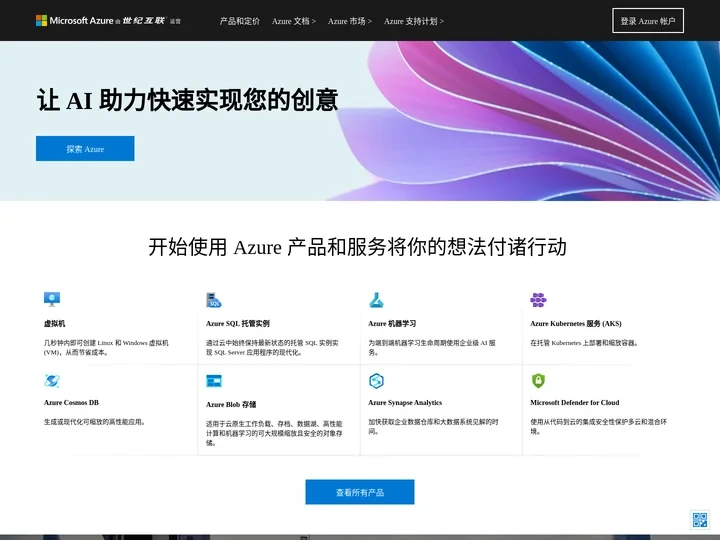The image size is (720, 540).
Task: Click the 几秒钟内即可创建 Linux 和 Windows 虚拟机 description
Action: click(106, 348)
